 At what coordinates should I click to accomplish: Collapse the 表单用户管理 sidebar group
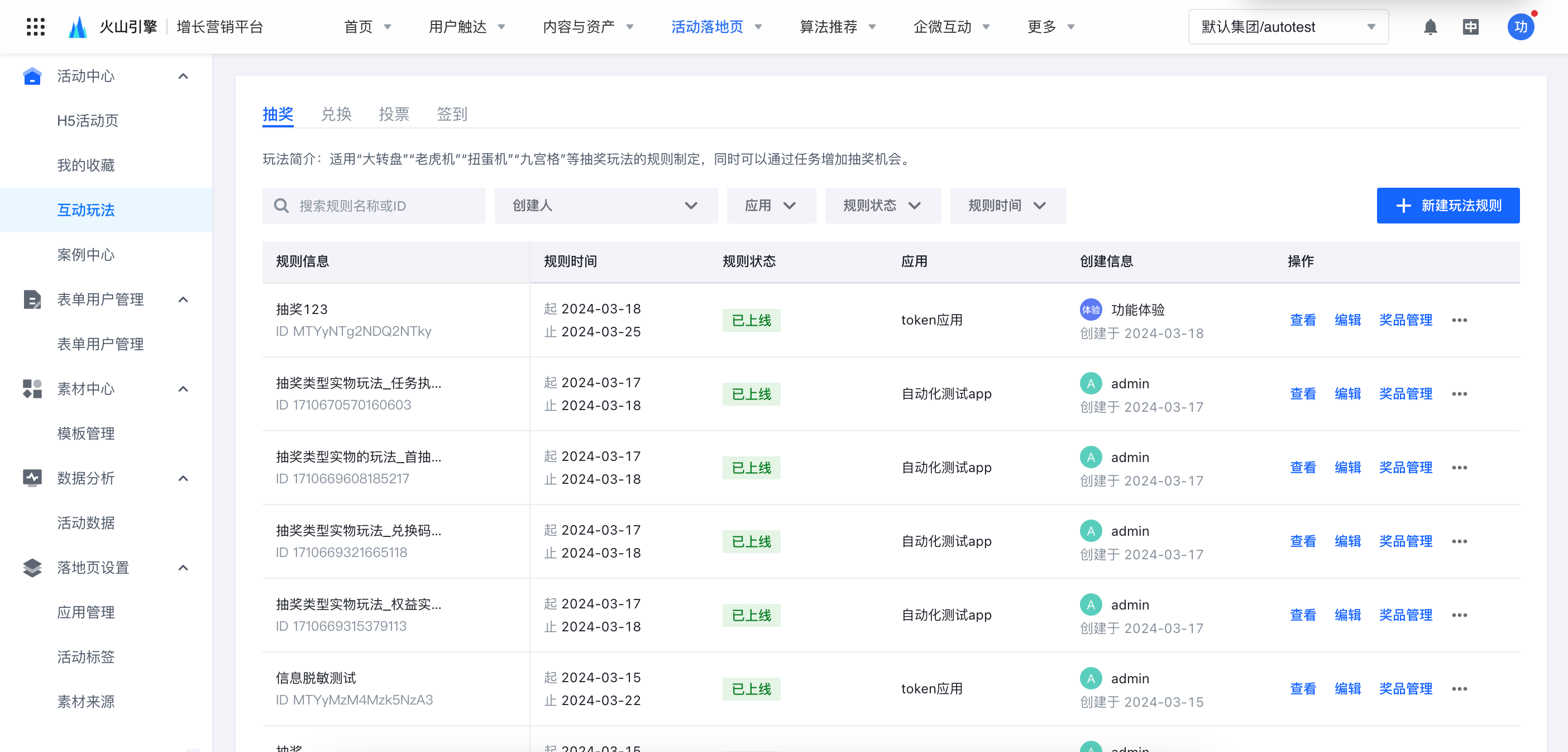[183, 299]
